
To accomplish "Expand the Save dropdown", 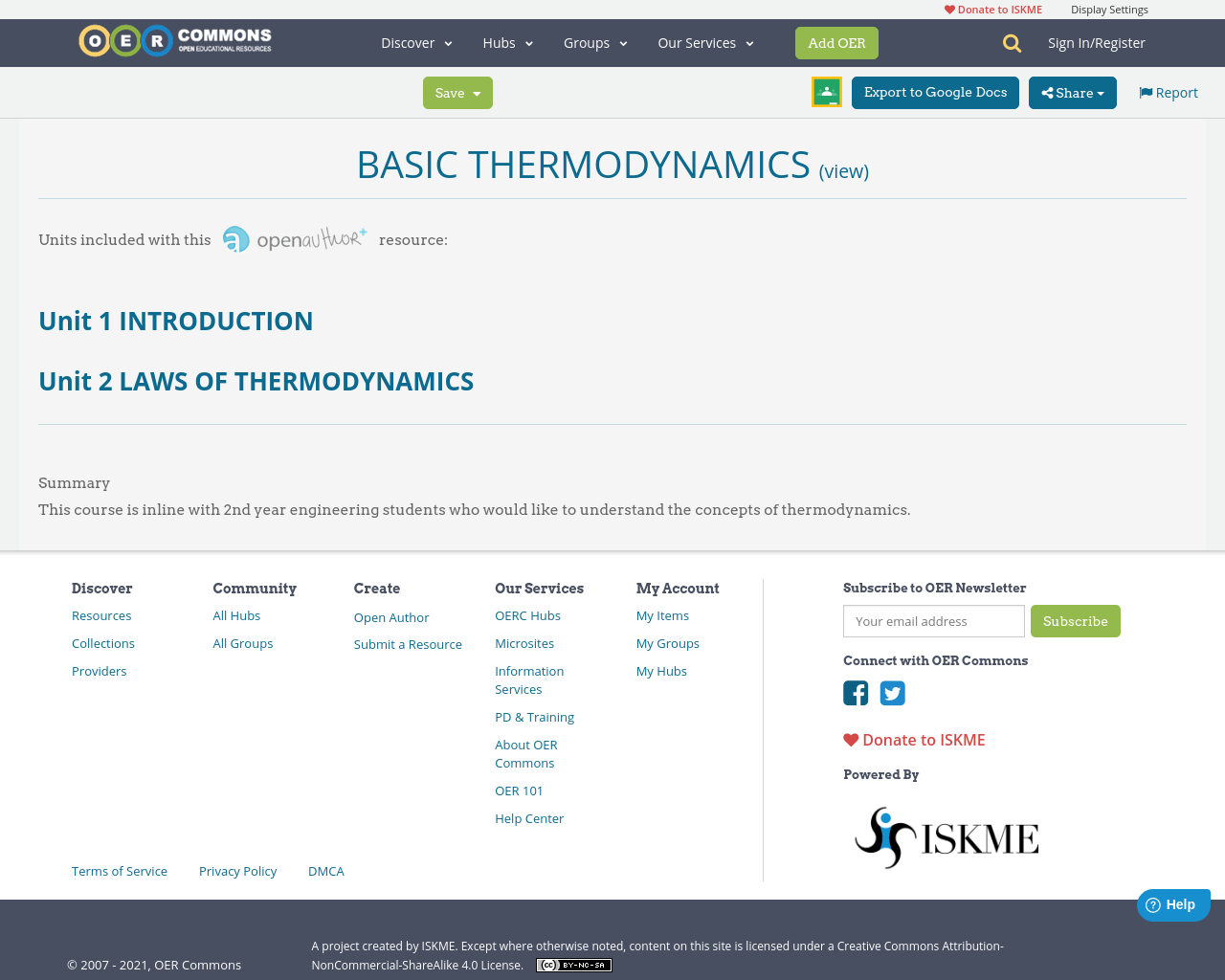I will 457,92.
